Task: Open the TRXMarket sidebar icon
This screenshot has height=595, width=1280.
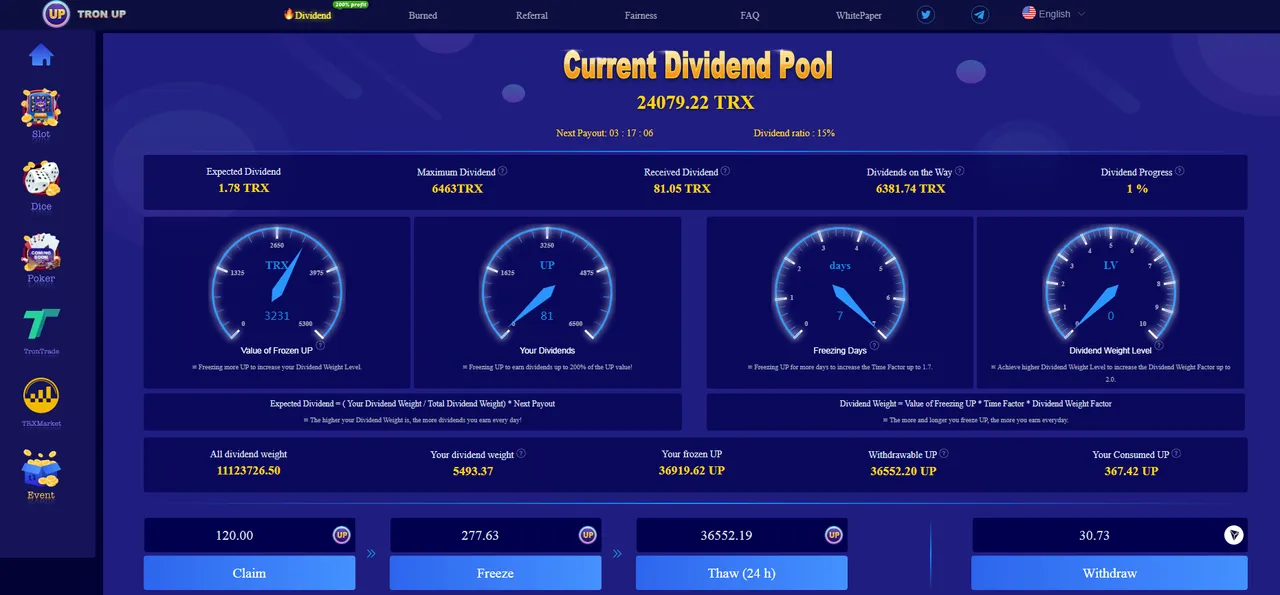Action: point(41,397)
